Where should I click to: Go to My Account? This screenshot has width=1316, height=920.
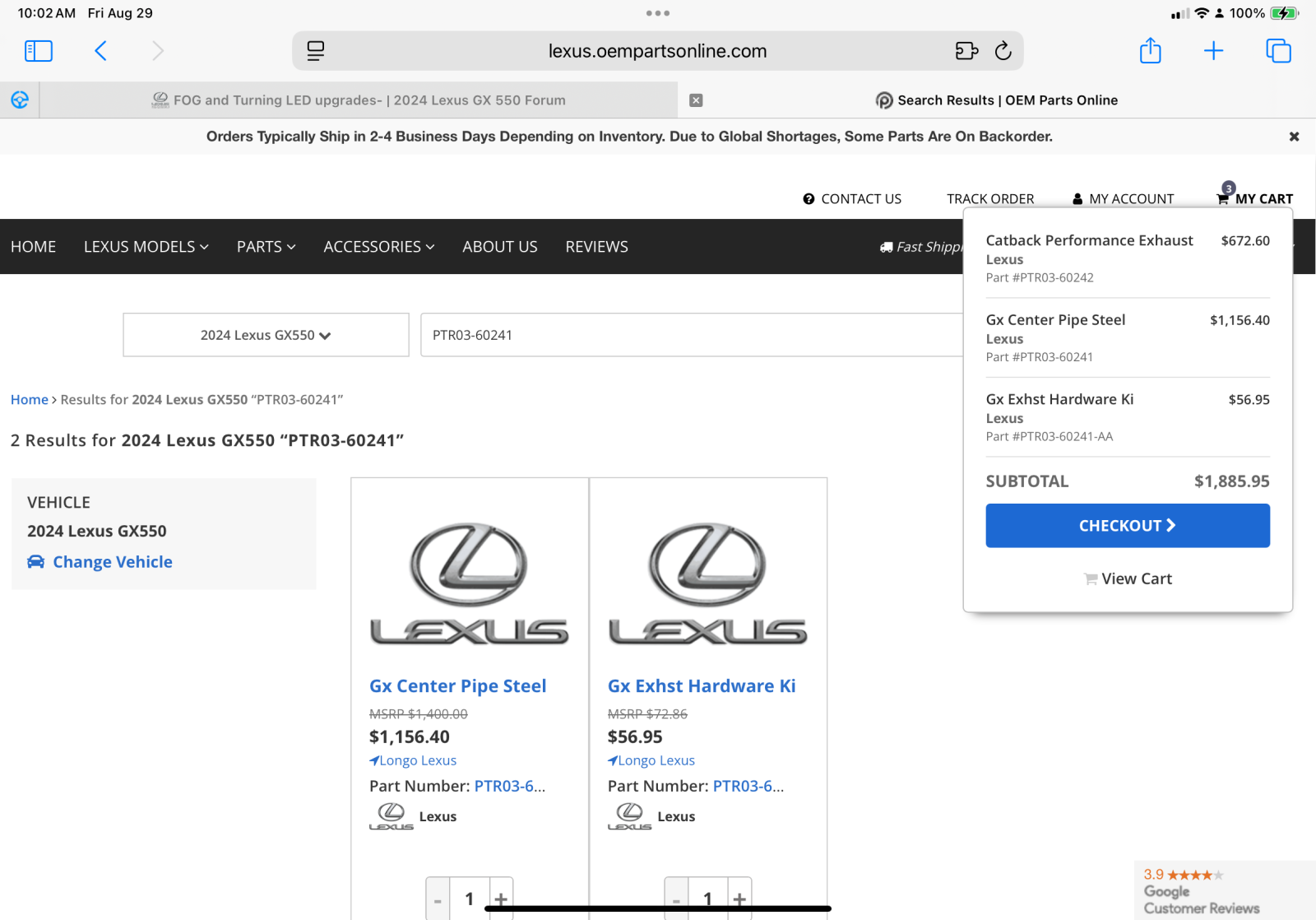coord(1123,199)
